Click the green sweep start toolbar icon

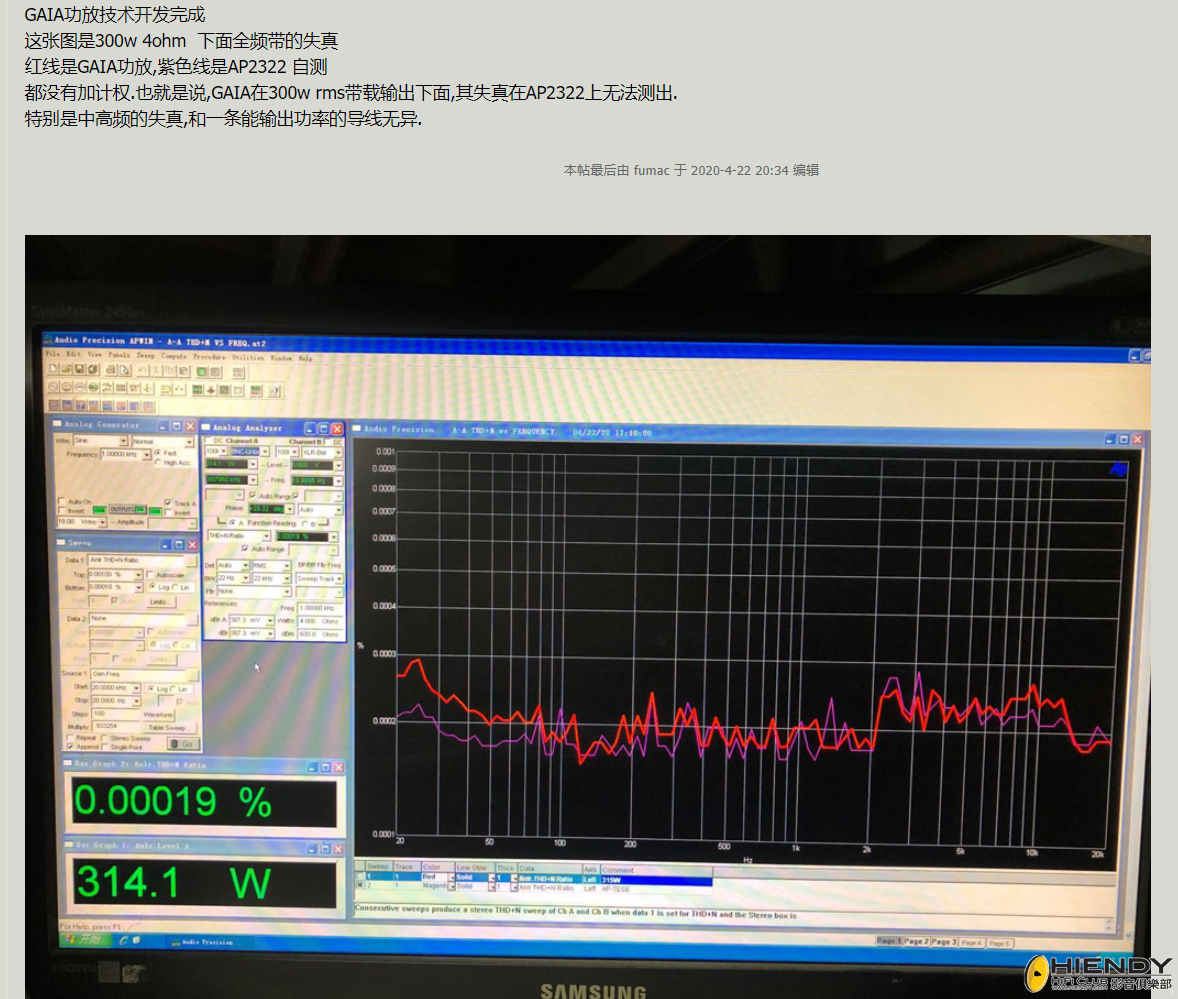(201, 372)
